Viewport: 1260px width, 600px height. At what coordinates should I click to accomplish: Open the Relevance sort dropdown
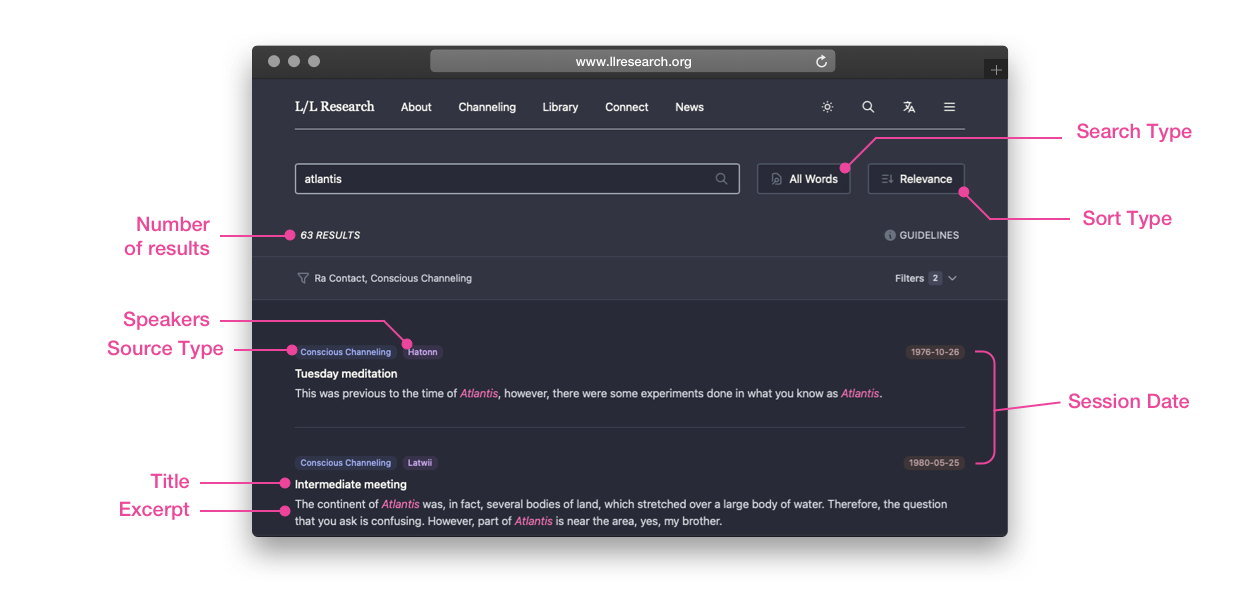coord(916,179)
